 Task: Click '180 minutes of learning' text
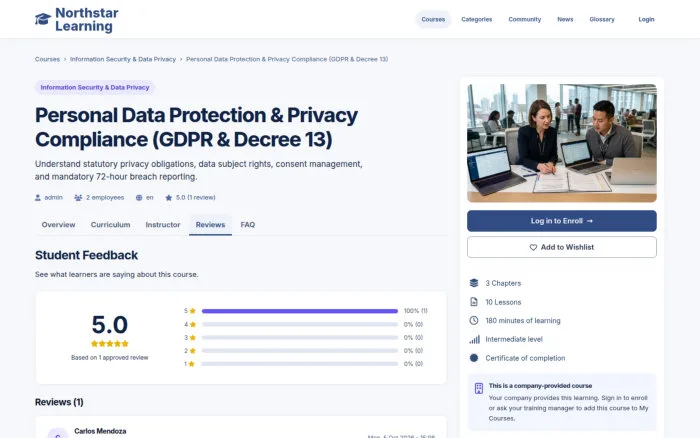pos(523,321)
